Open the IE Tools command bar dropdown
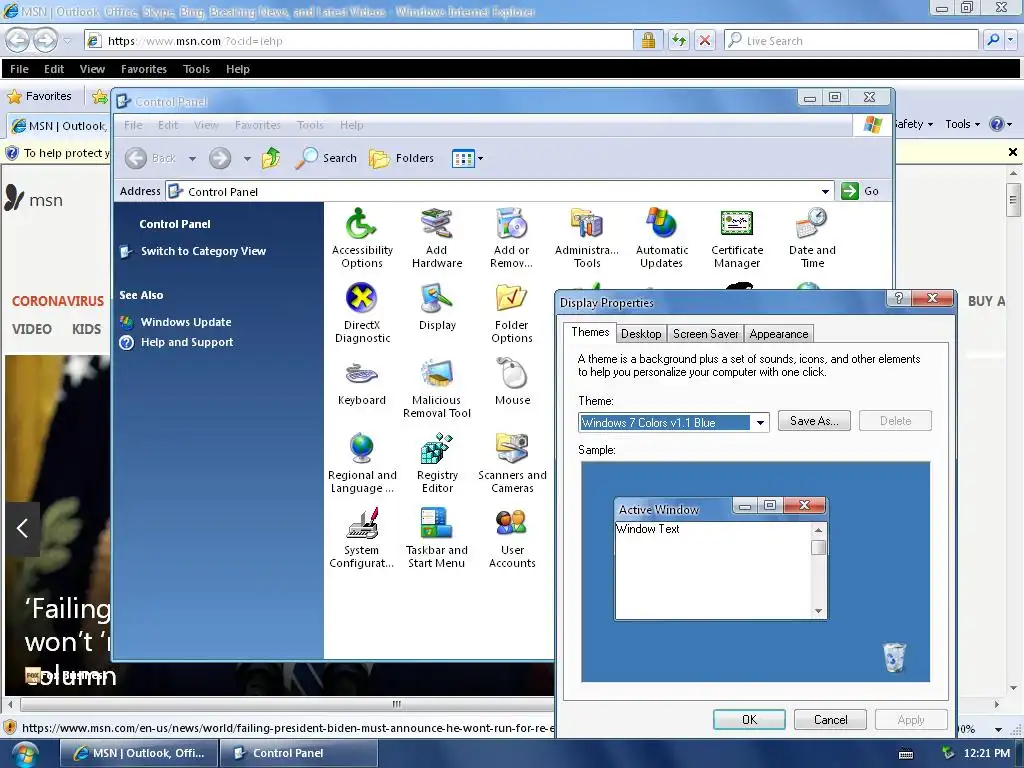 962,124
